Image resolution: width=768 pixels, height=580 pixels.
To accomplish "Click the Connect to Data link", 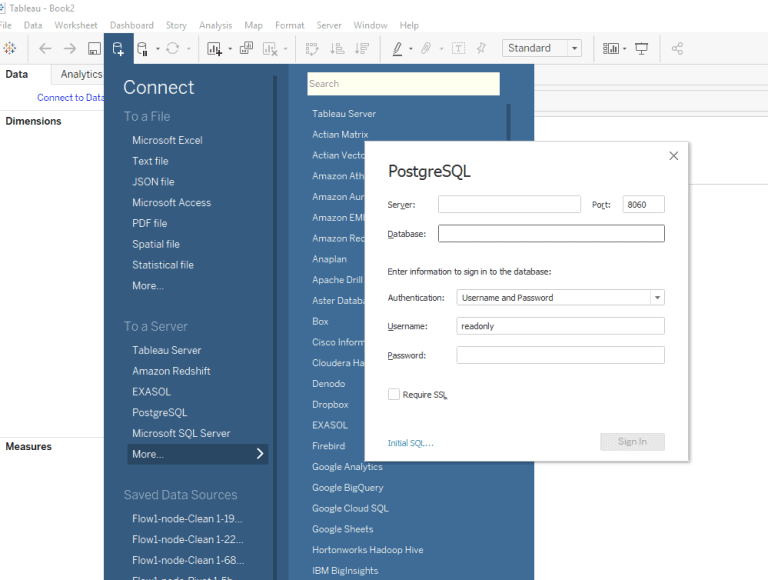I will click(x=71, y=97).
